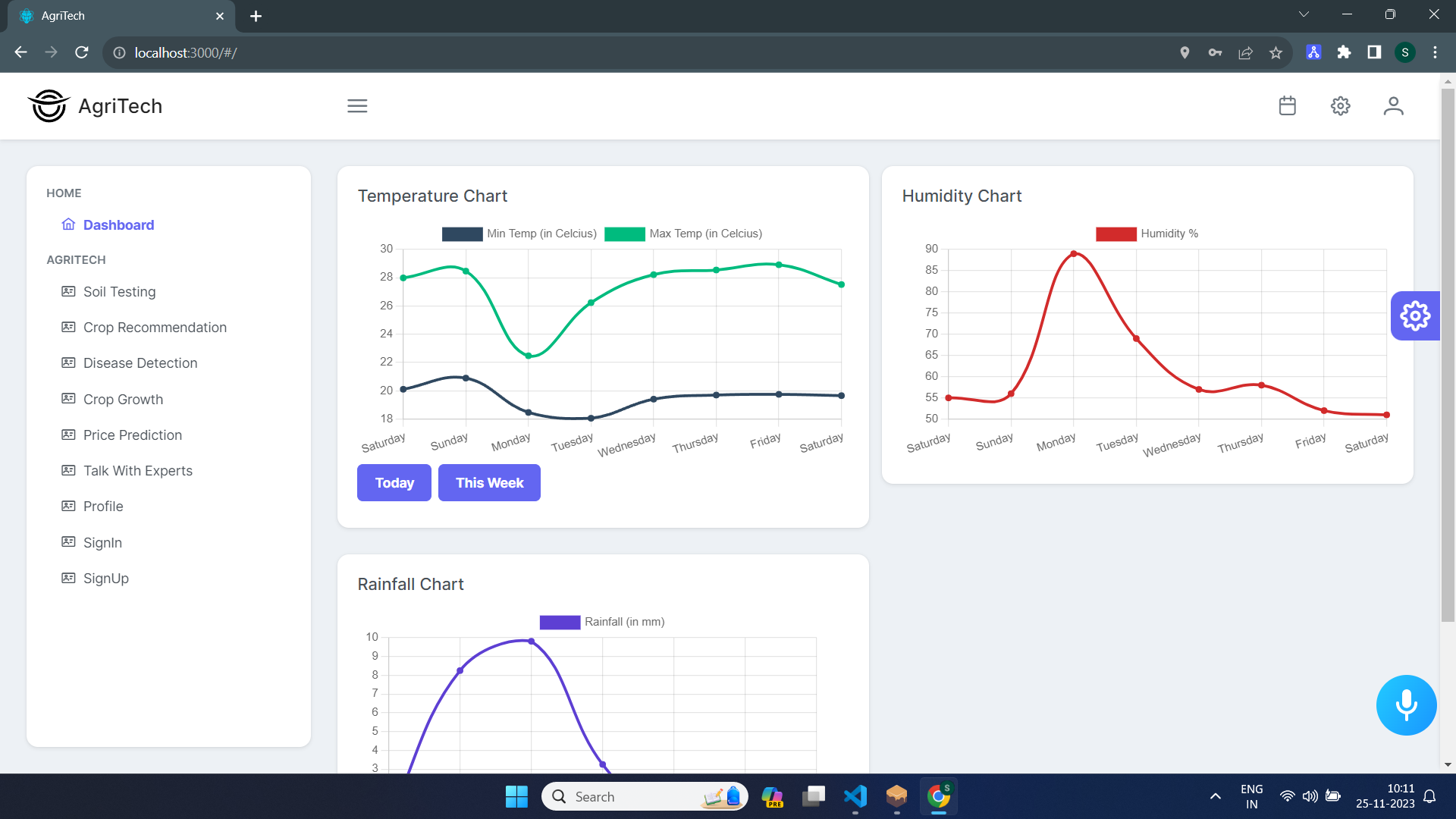Click the This Week button
Viewport: 1456px width, 819px height.
489,483
